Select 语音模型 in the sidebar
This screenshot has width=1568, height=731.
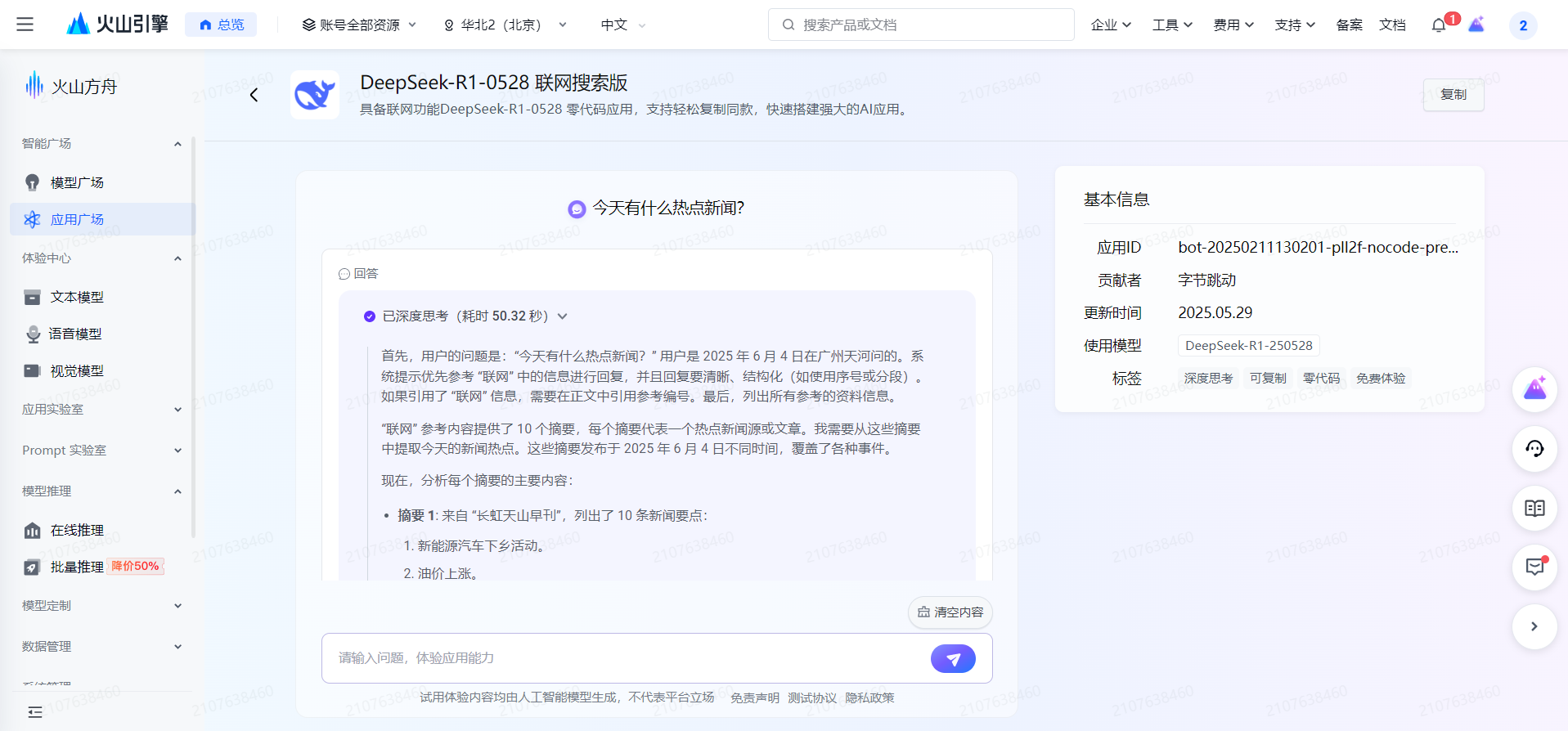tap(102, 334)
